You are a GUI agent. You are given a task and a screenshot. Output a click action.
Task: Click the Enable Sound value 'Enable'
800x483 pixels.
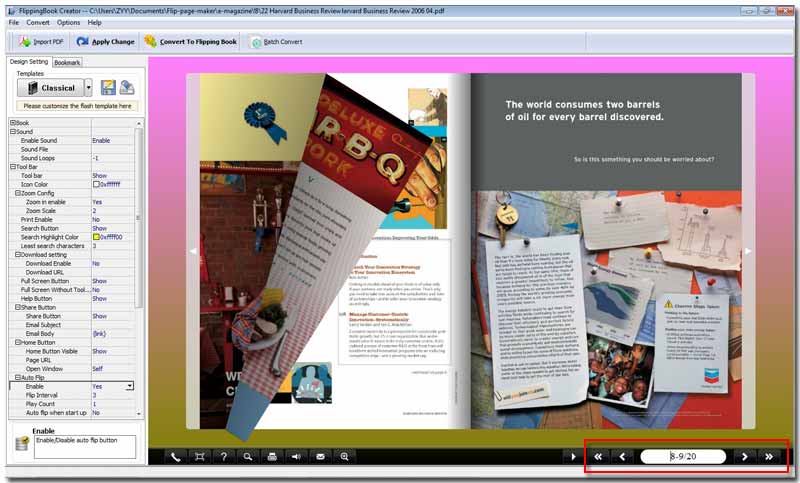click(101, 140)
